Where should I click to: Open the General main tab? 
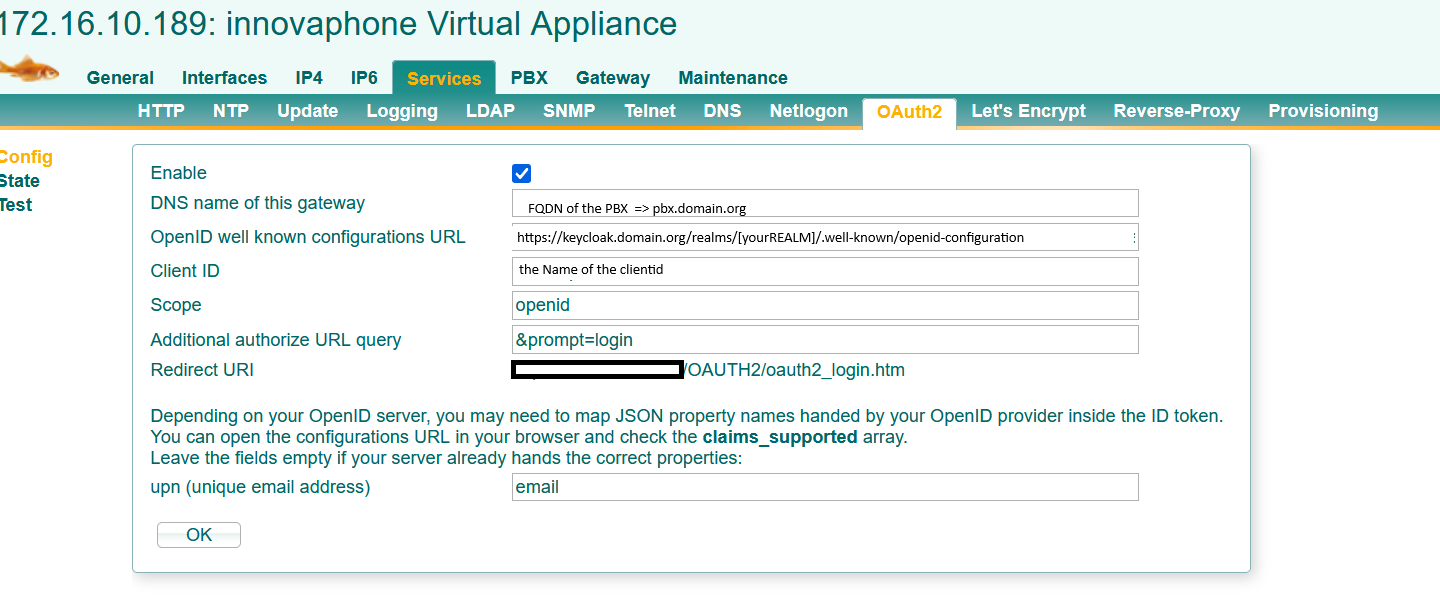pos(120,78)
